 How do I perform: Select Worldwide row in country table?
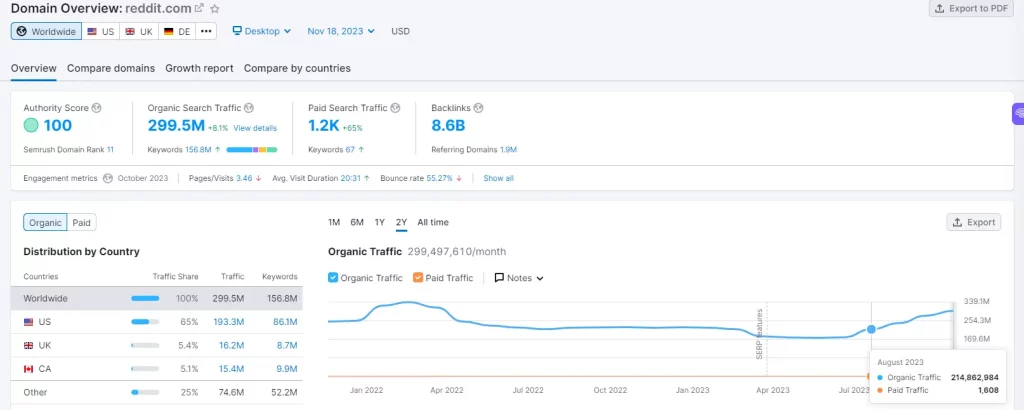point(157,298)
